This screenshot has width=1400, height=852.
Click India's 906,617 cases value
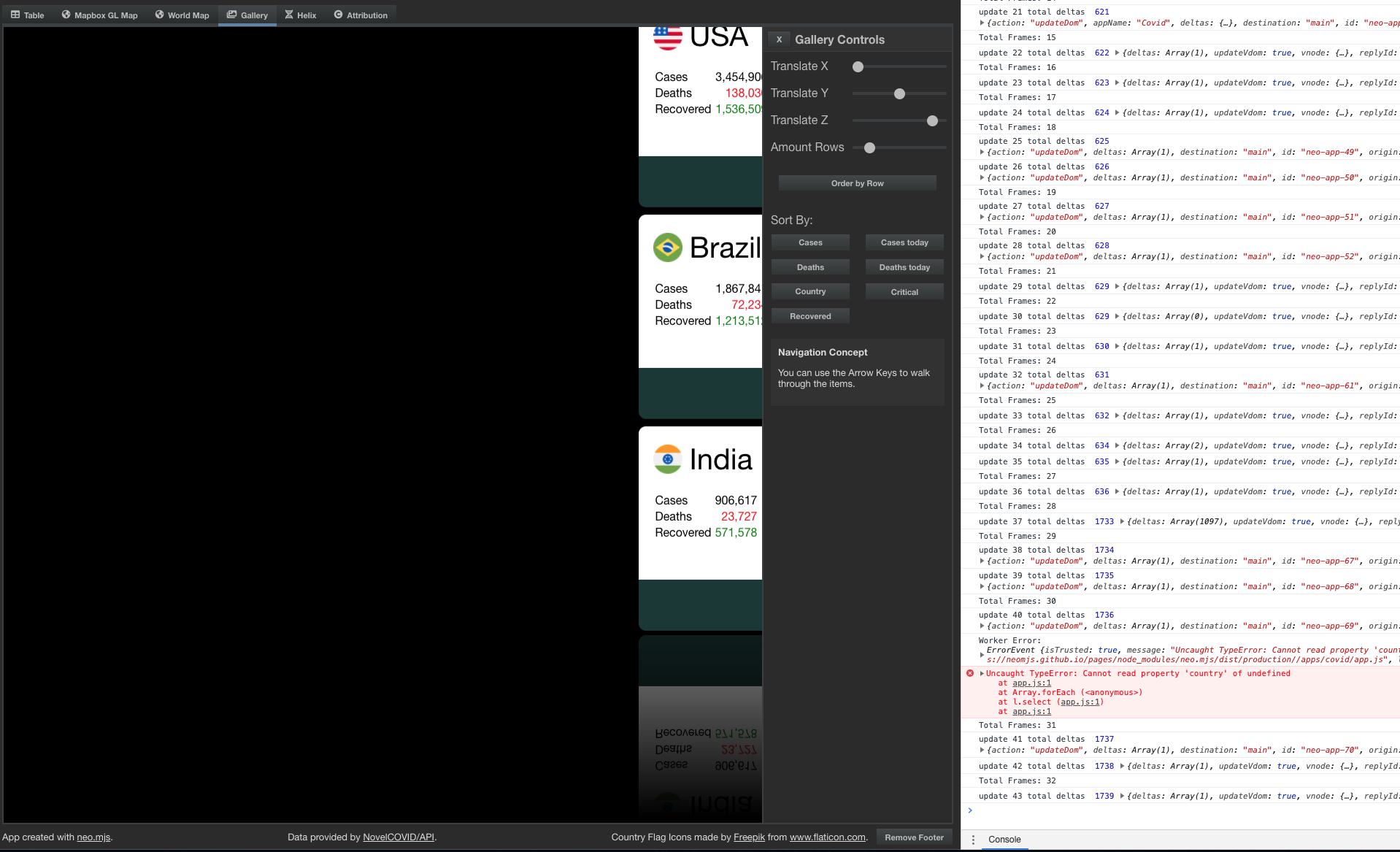coord(736,500)
